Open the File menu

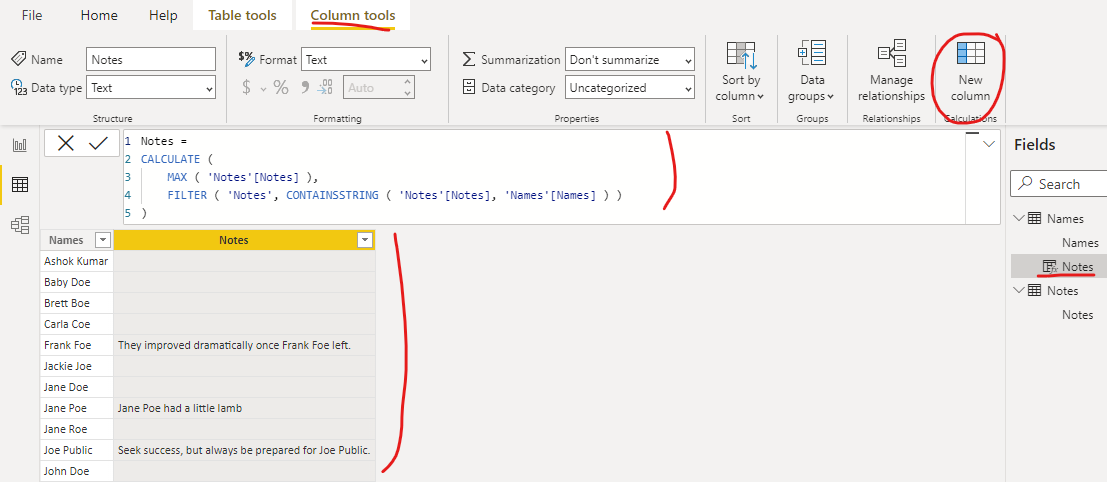[x=32, y=15]
